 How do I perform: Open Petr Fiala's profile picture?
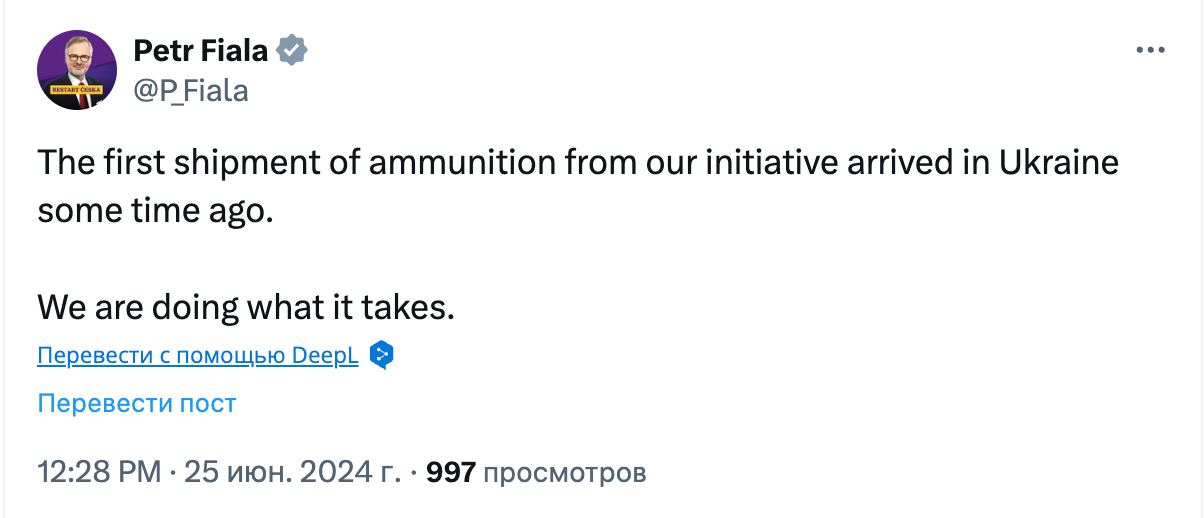tap(77, 70)
